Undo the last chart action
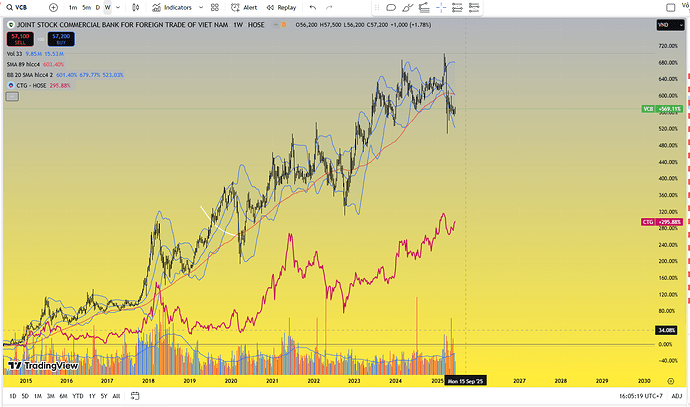This screenshot has width=690, height=407. coord(313,7)
